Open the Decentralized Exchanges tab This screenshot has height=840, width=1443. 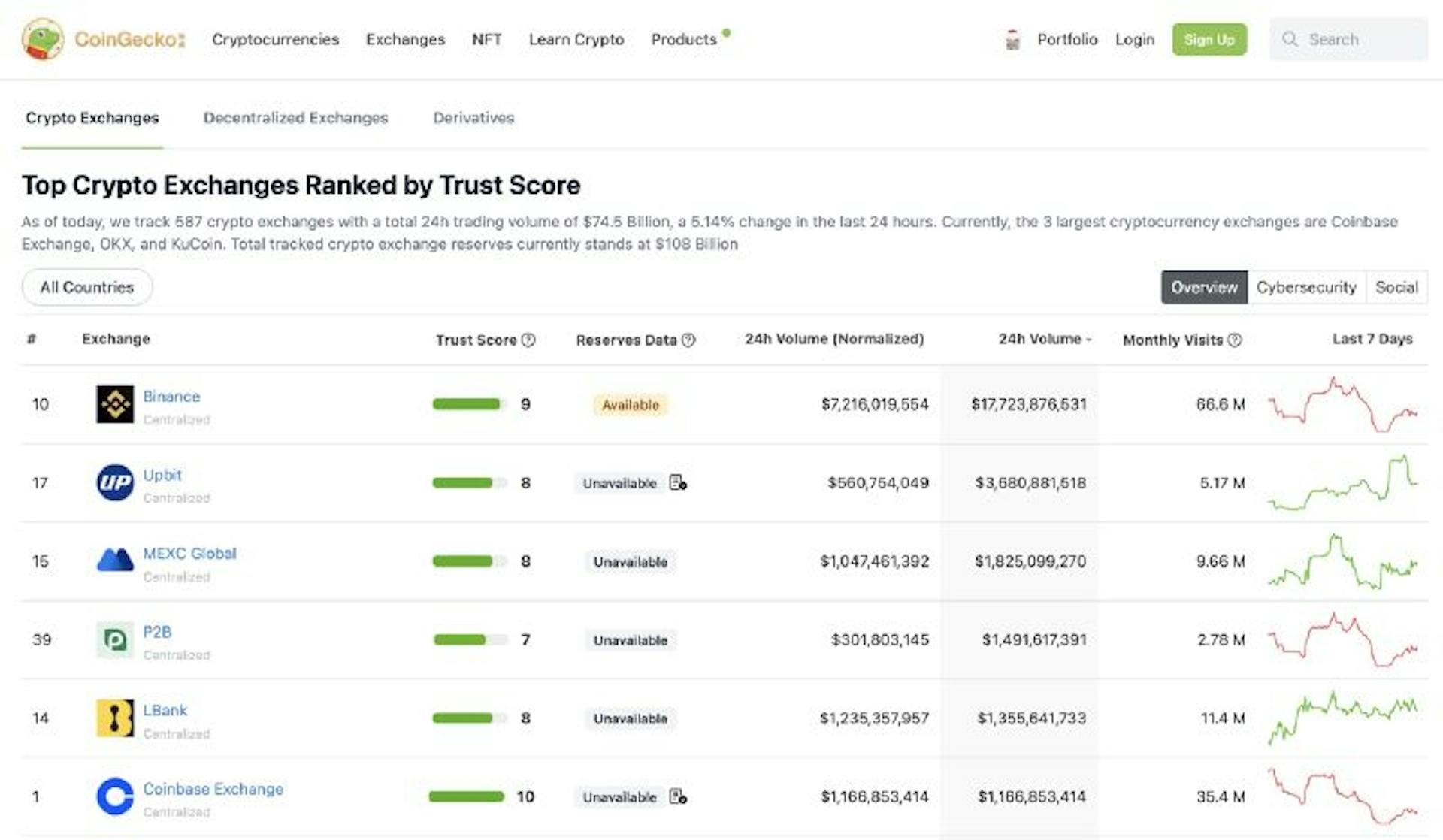pos(295,118)
